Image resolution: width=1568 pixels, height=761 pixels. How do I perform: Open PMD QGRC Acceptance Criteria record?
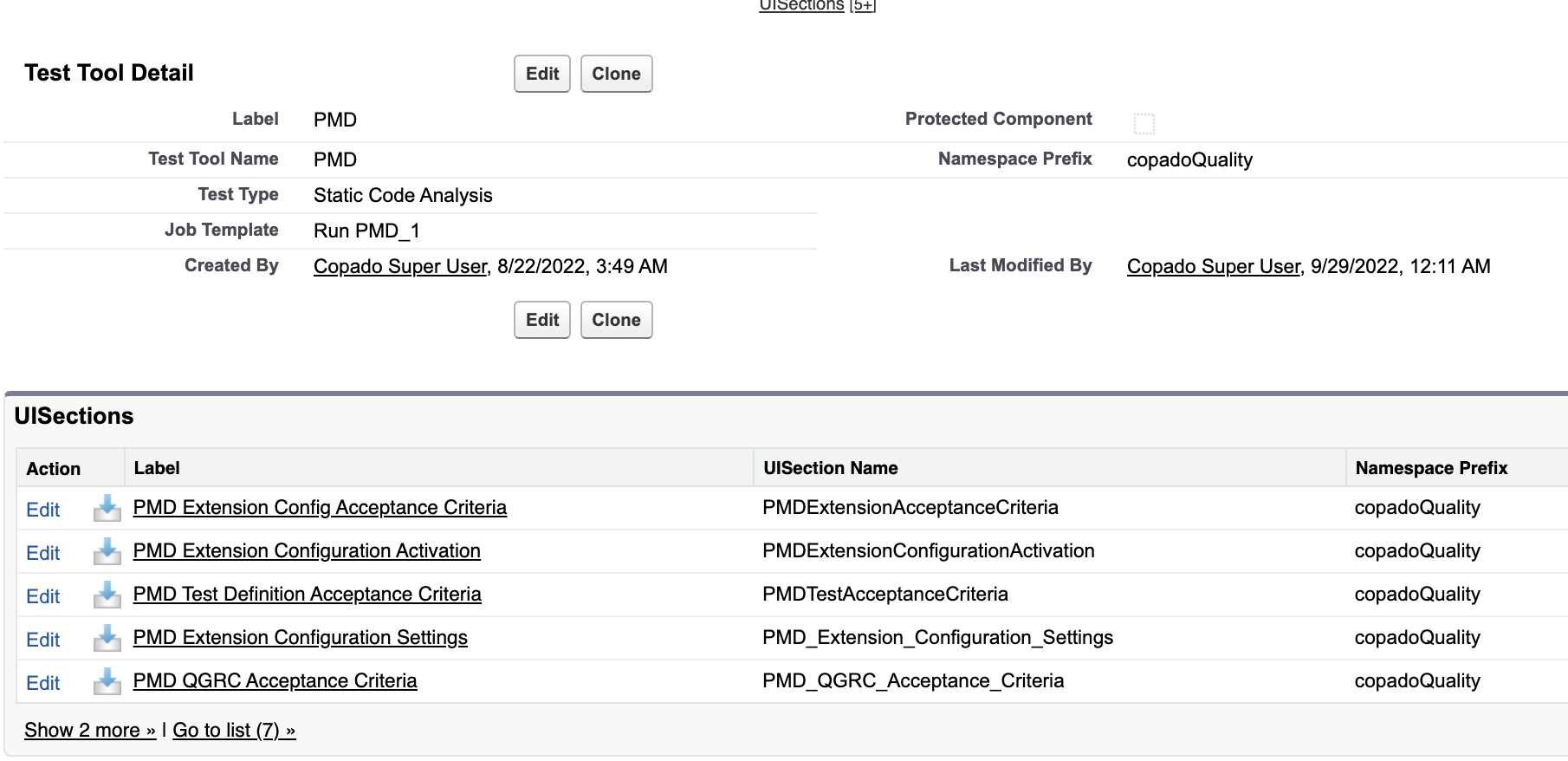[x=275, y=680]
